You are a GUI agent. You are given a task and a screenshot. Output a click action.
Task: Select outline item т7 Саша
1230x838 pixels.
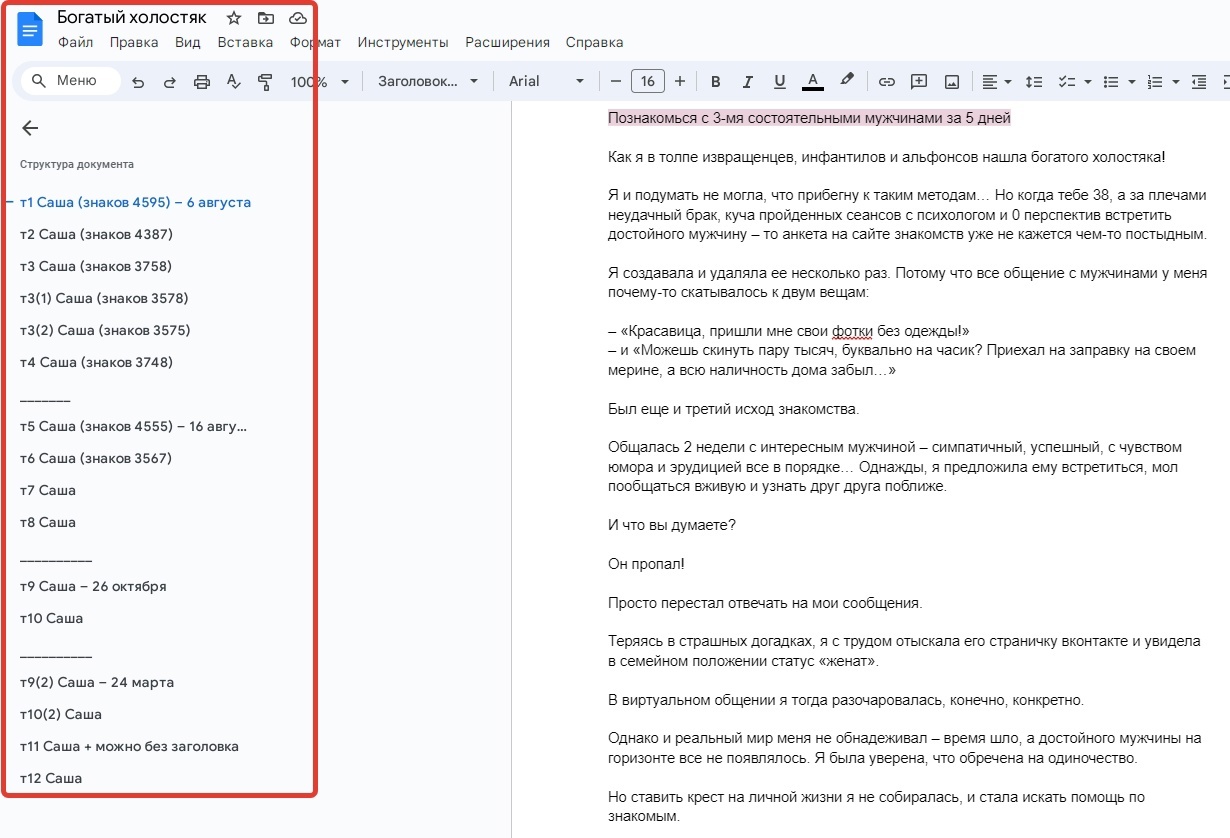point(48,490)
